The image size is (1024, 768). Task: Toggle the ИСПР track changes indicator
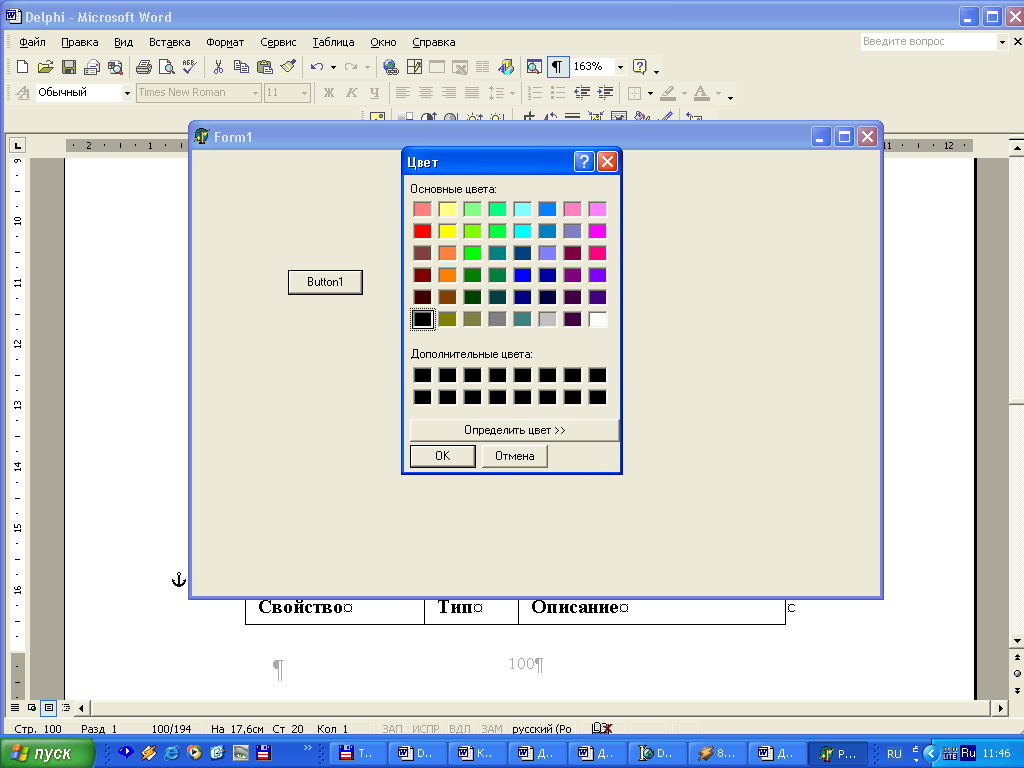426,729
